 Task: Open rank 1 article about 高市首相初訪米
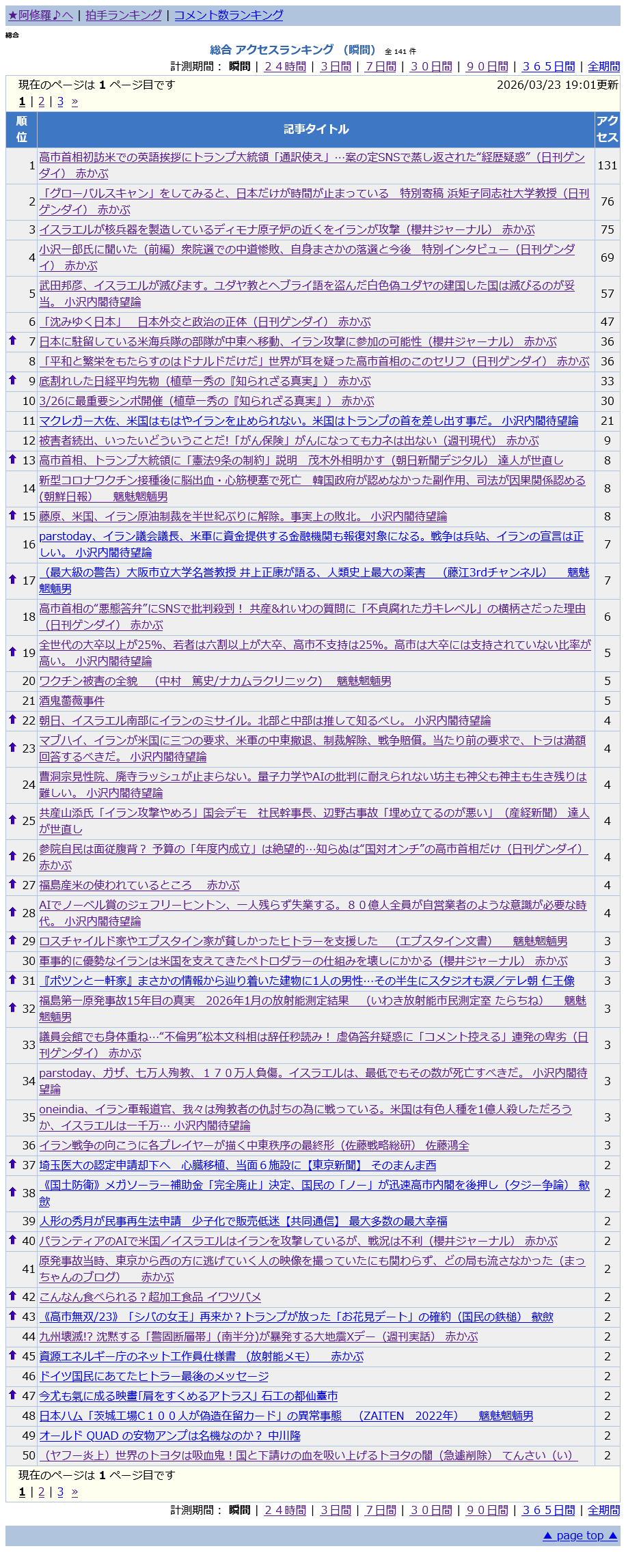[312, 157]
